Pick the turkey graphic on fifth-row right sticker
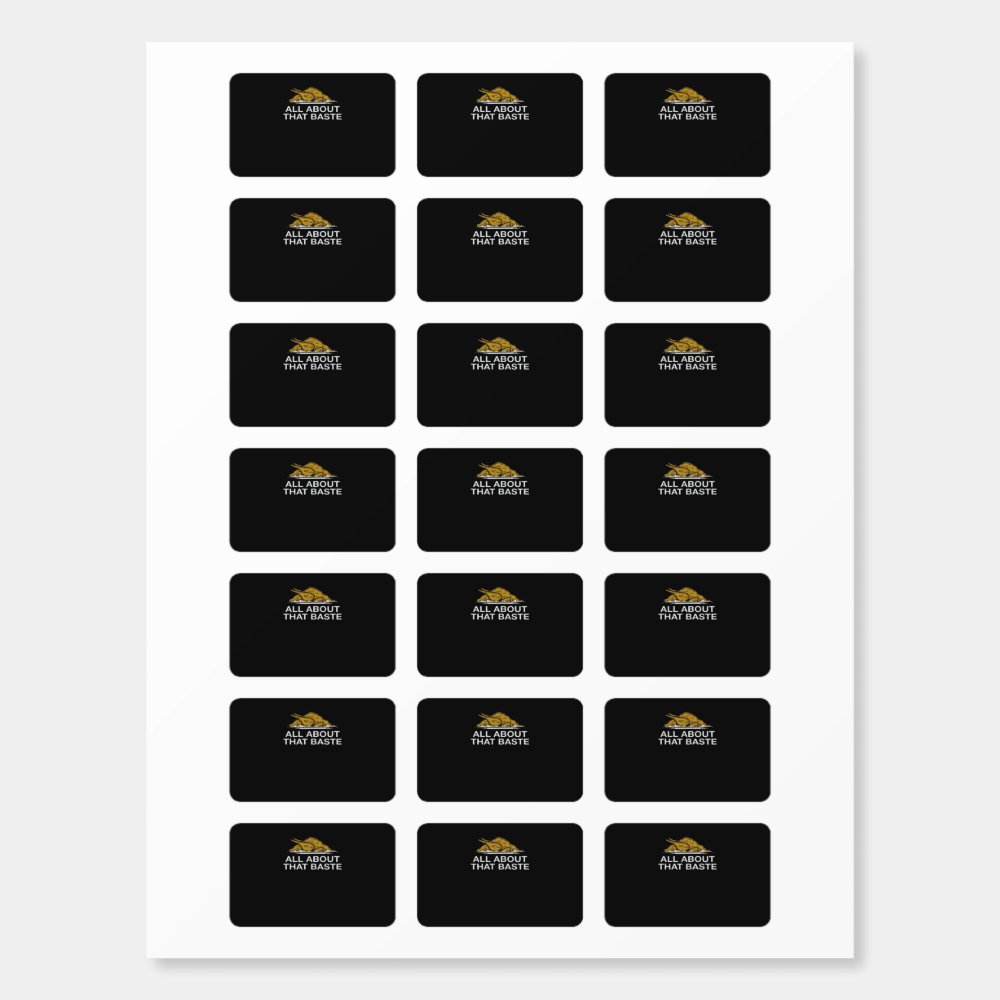1000x1000 pixels. tap(687, 595)
